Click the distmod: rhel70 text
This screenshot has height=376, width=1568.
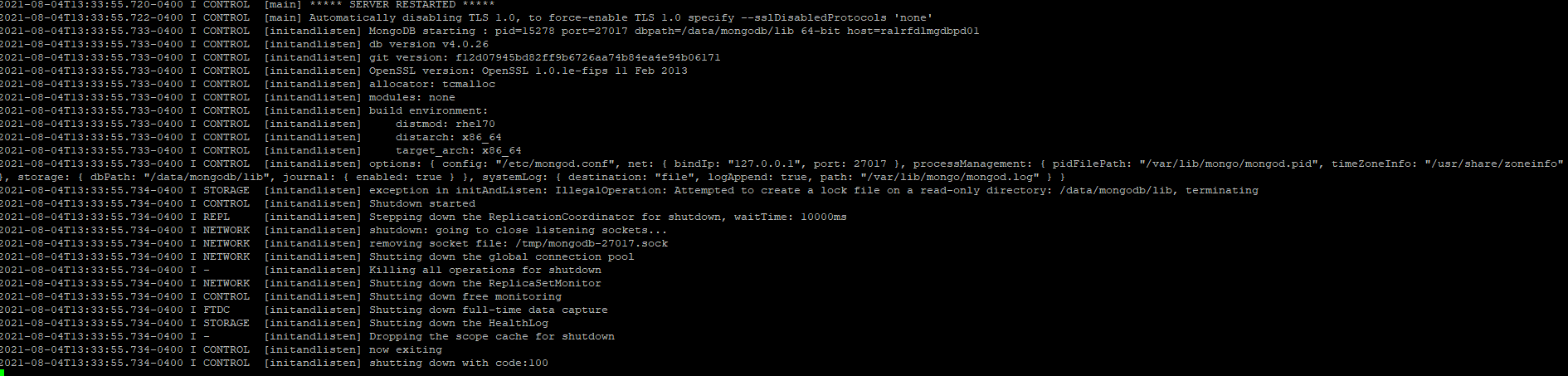coord(445,124)
